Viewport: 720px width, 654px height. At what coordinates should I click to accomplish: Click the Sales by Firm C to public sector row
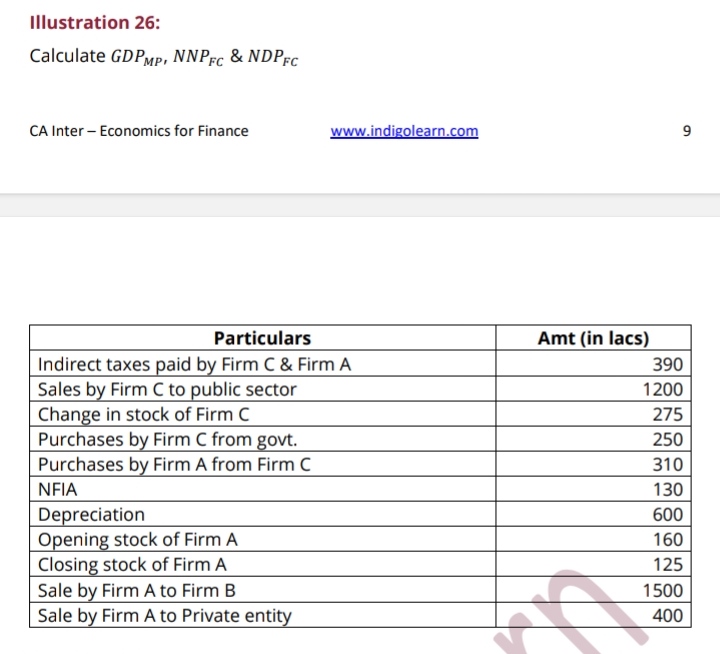(x=167, y=389)
